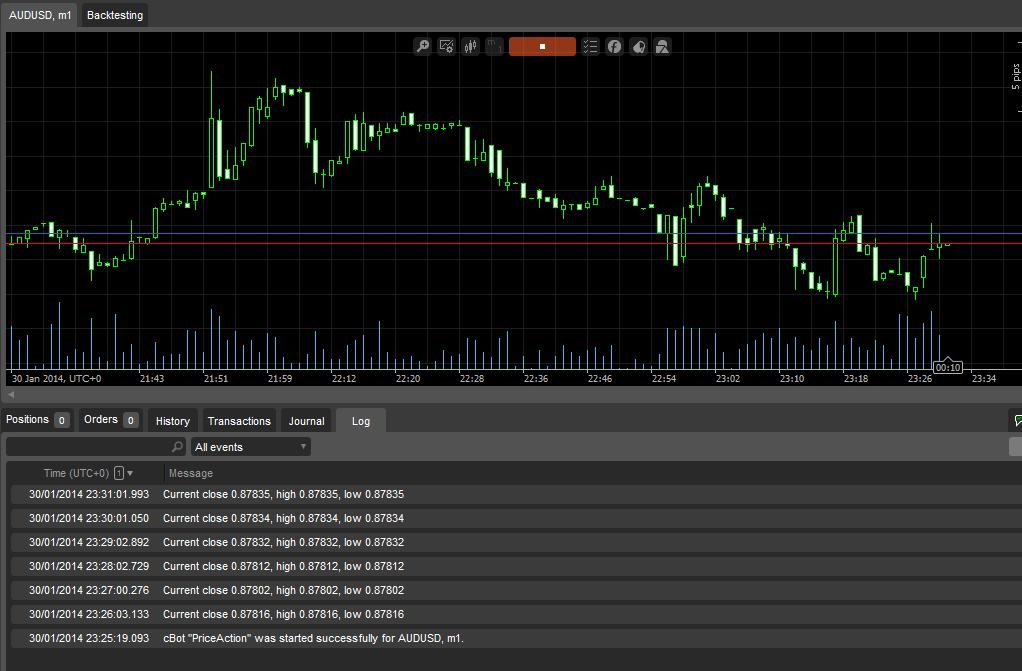Open the chart settings icon
Screen dimensions: 1022x671
447,46
